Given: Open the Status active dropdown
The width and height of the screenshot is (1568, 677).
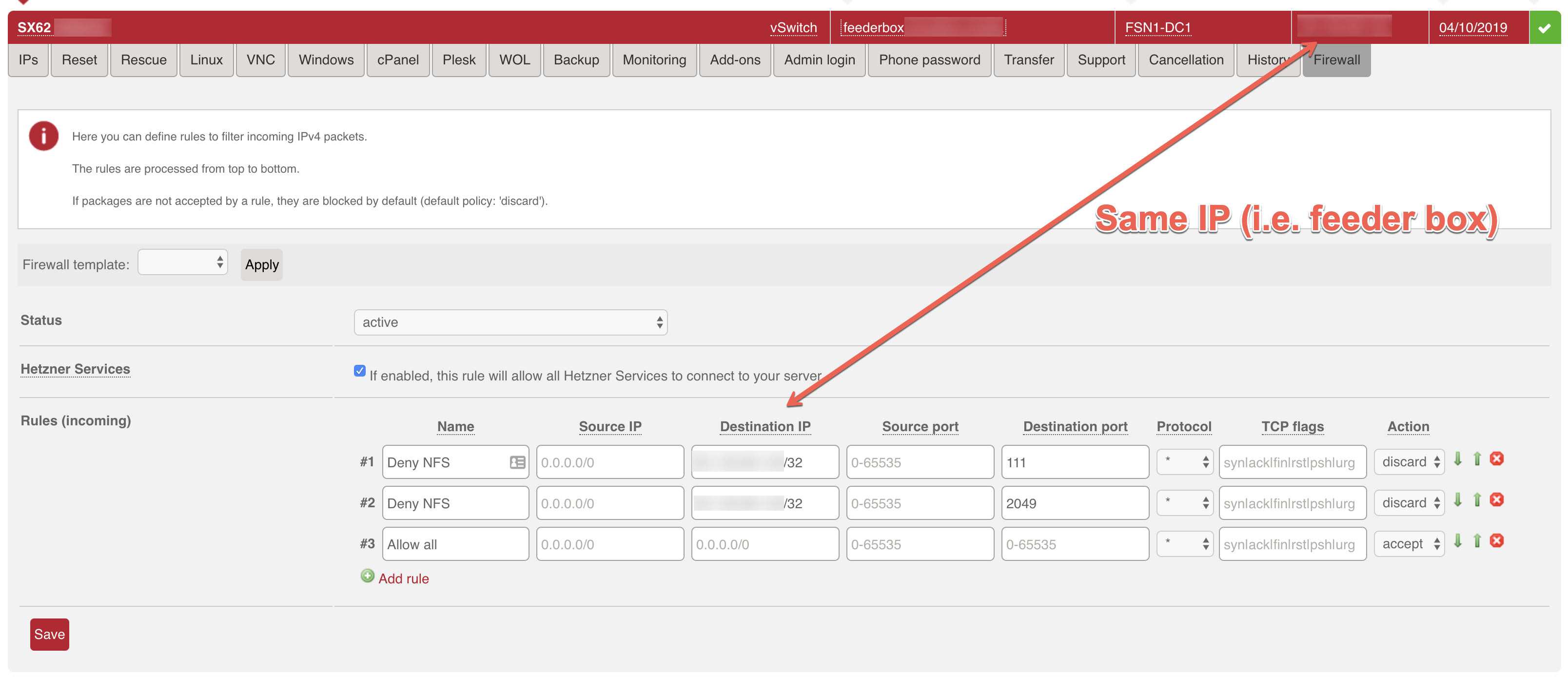Looking at the screenshot, I should click(x=510, y=322).
